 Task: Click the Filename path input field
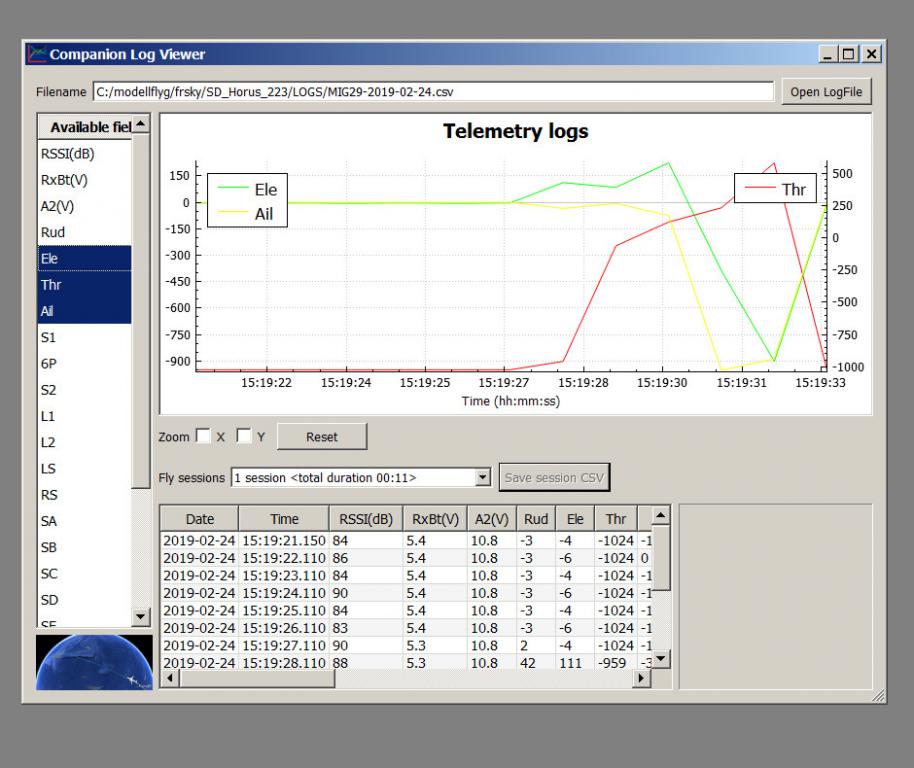tap(433, 92)
